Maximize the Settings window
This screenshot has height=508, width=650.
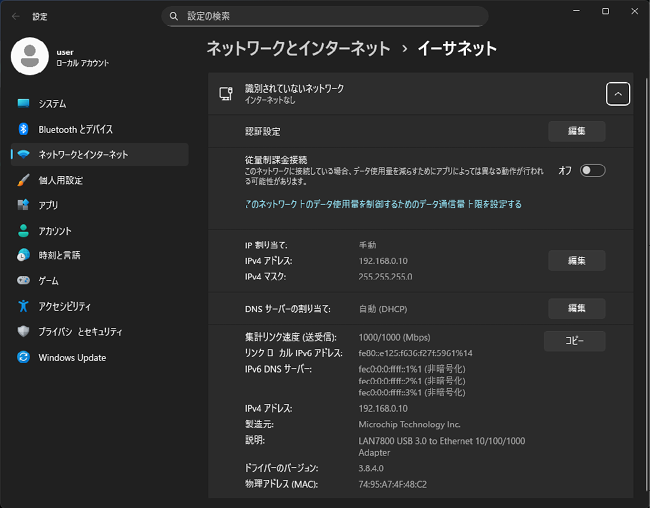click(605, 11)
